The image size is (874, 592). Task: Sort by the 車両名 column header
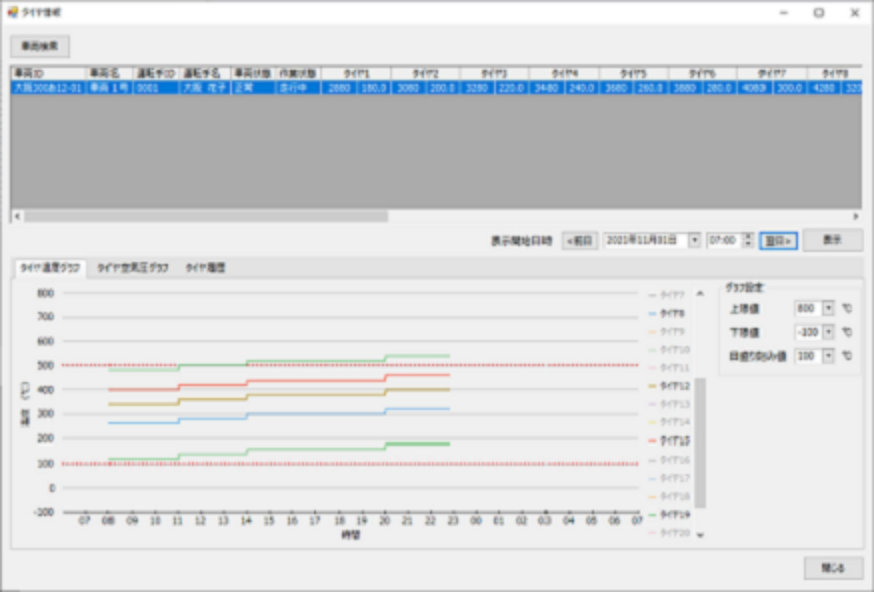click(109, 74)
